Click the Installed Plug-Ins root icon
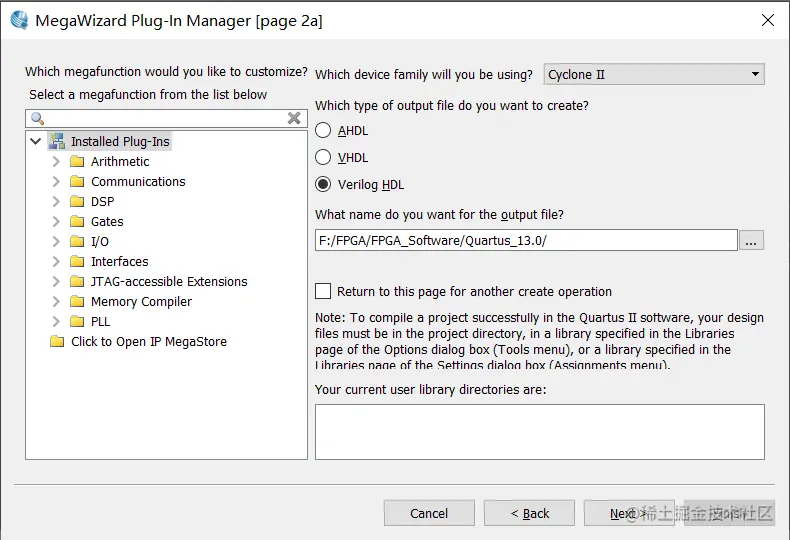790x540 pixels. (56, 141)
